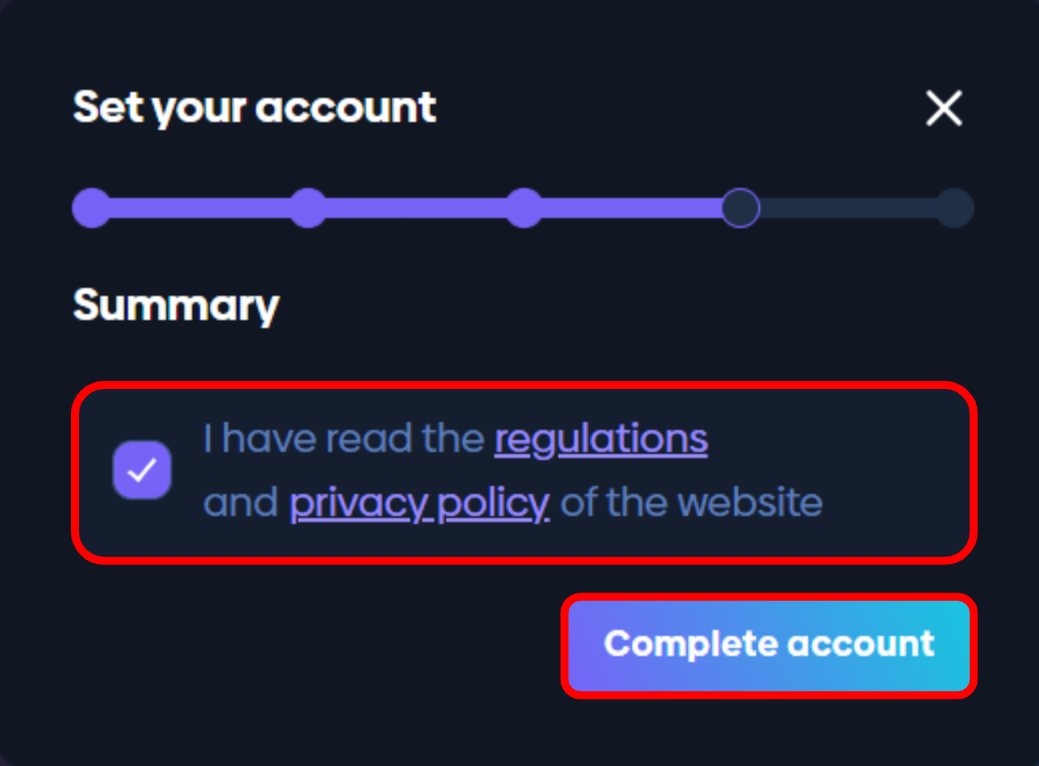Close the Set your account dialog
Viewport: 1039px width, 766px height.
coord(943,108)
